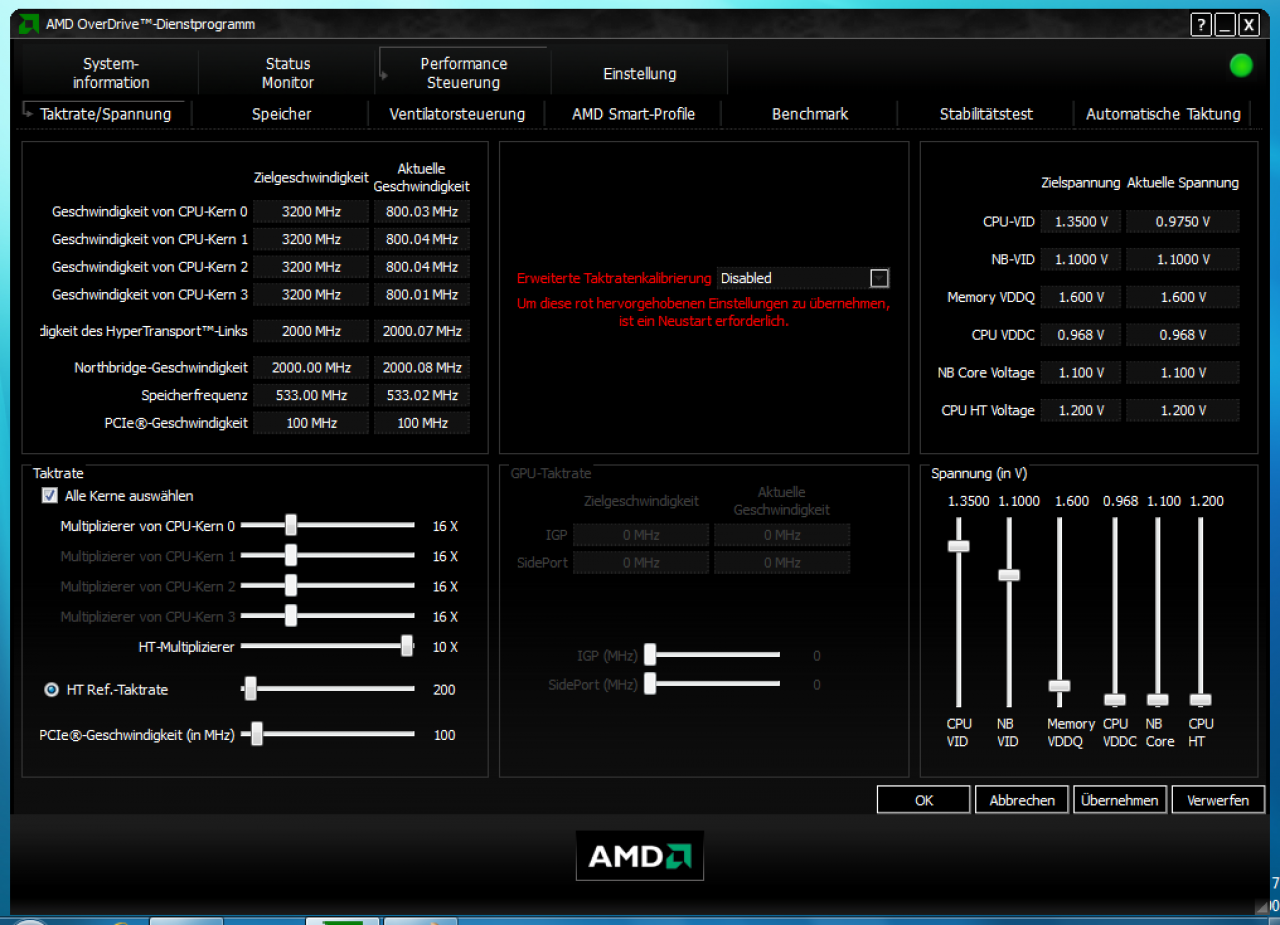Open the Ventilatorsteuerung subtab
Screen dimensions: 1280x925
point(457,114)
